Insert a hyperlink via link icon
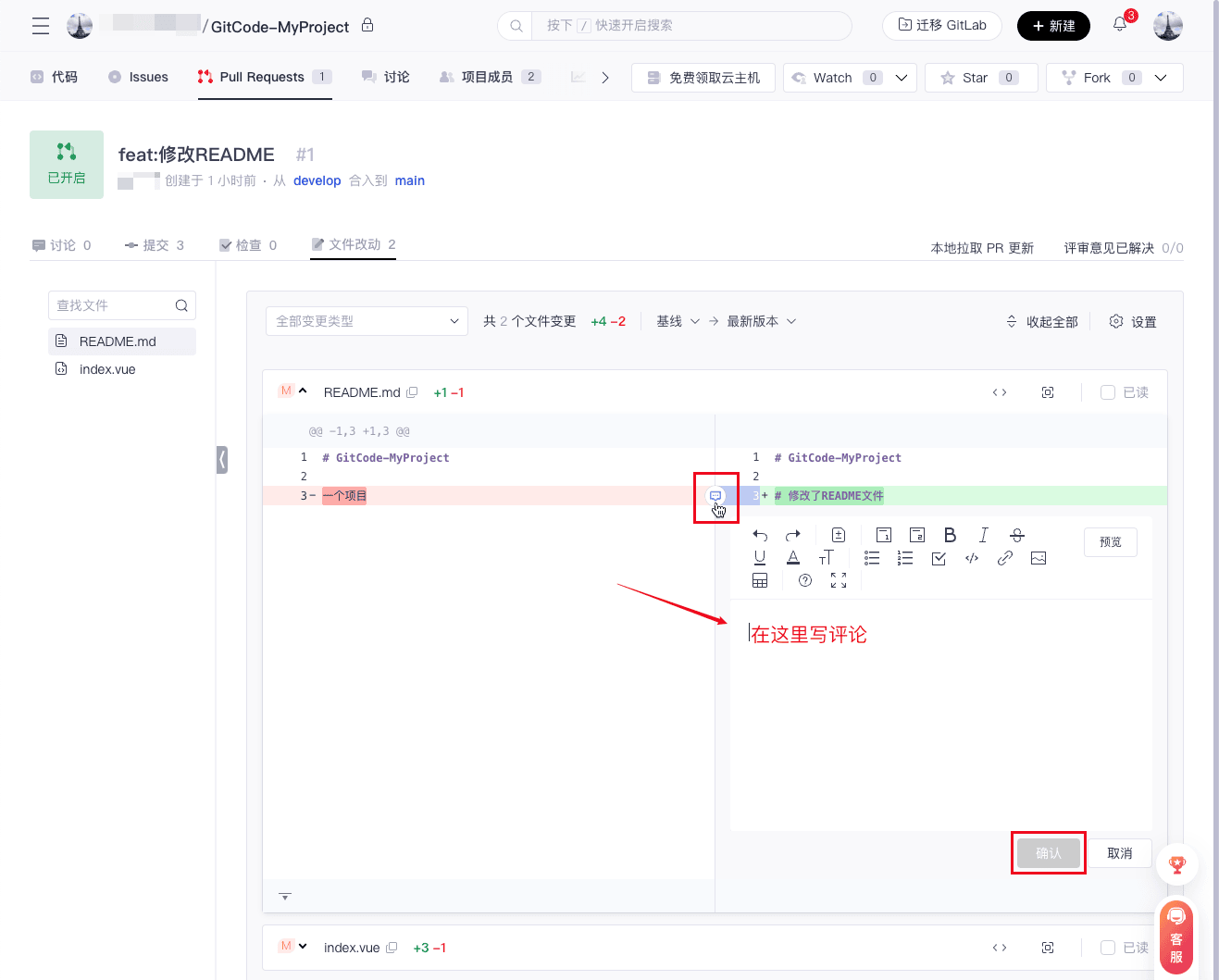The width and height of the screenshot is (1219, 980). (x=1004, y=558)
